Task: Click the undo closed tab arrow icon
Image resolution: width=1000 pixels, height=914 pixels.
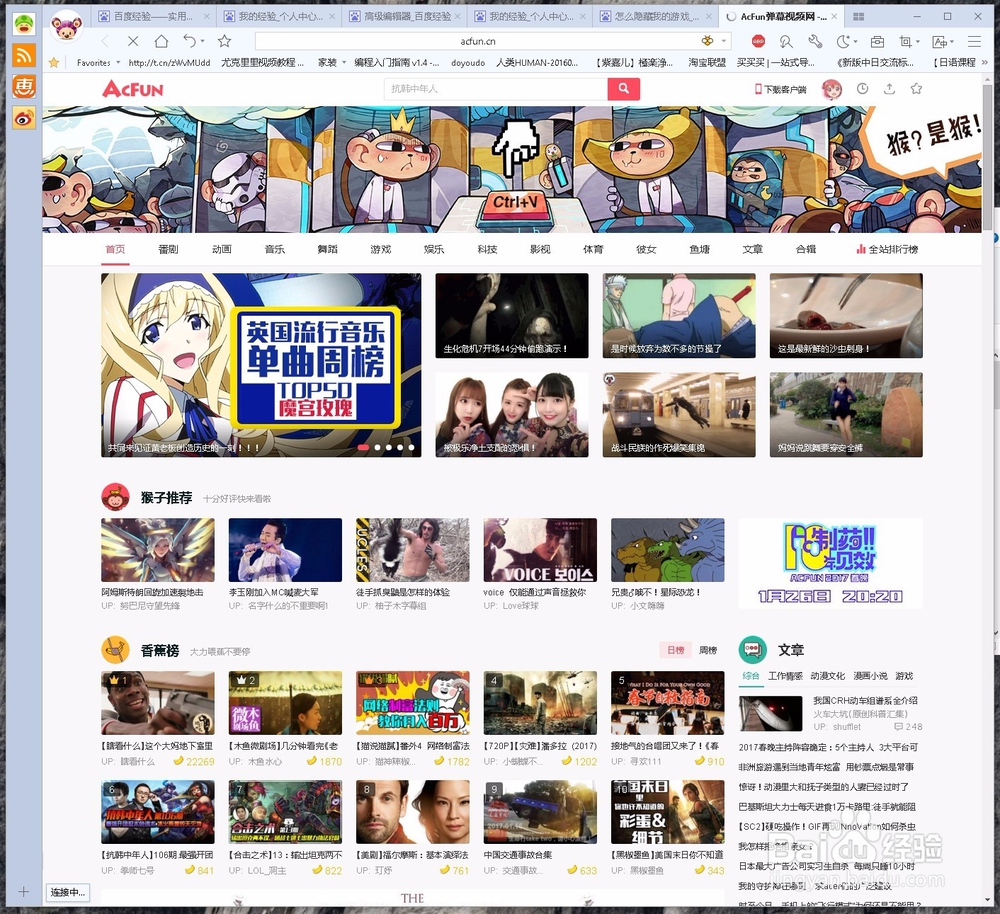Action: (189, 41)
